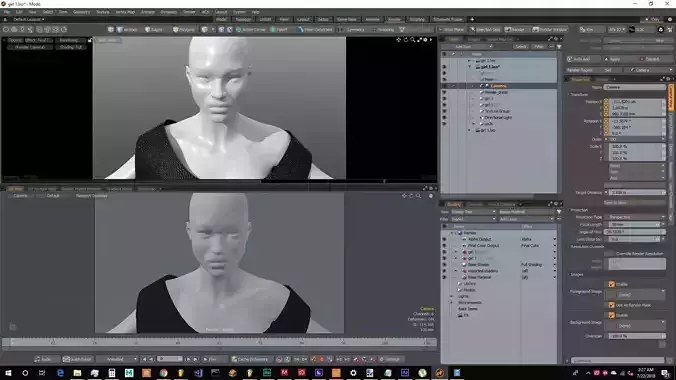The height and width of the screenshot is (380, 676).
Task: Click the Overscan value slider
Action: pos(636,336)
